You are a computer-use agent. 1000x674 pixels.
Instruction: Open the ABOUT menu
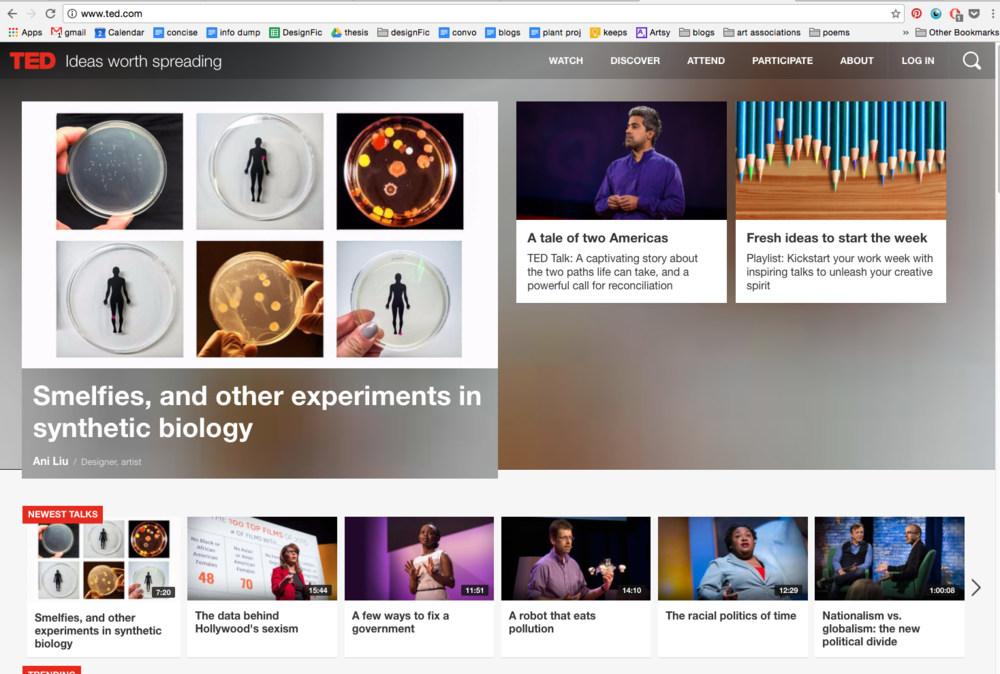coord(857,61)
